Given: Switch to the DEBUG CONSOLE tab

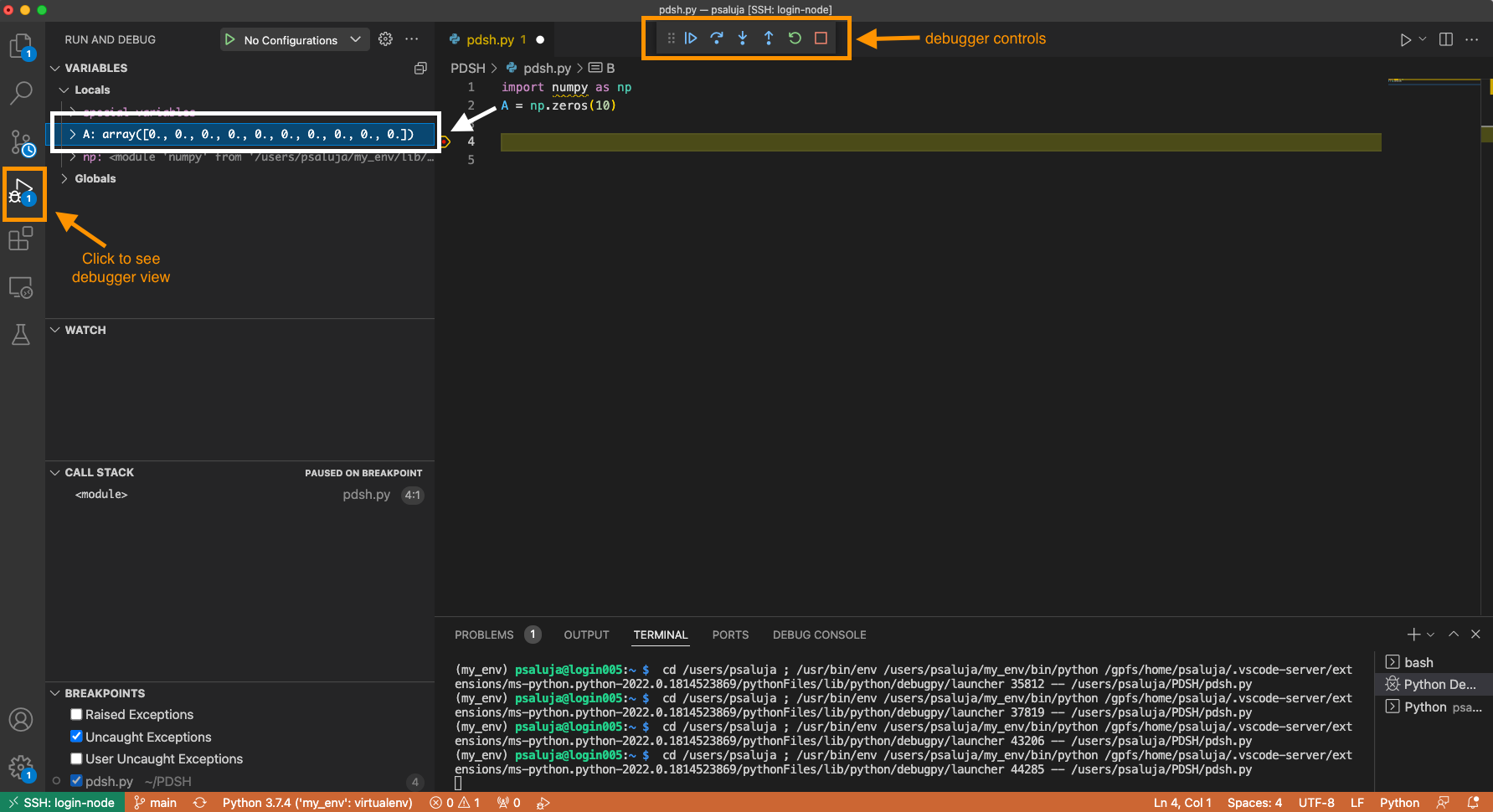Looking at the screenshot, I should pos(819,635).
